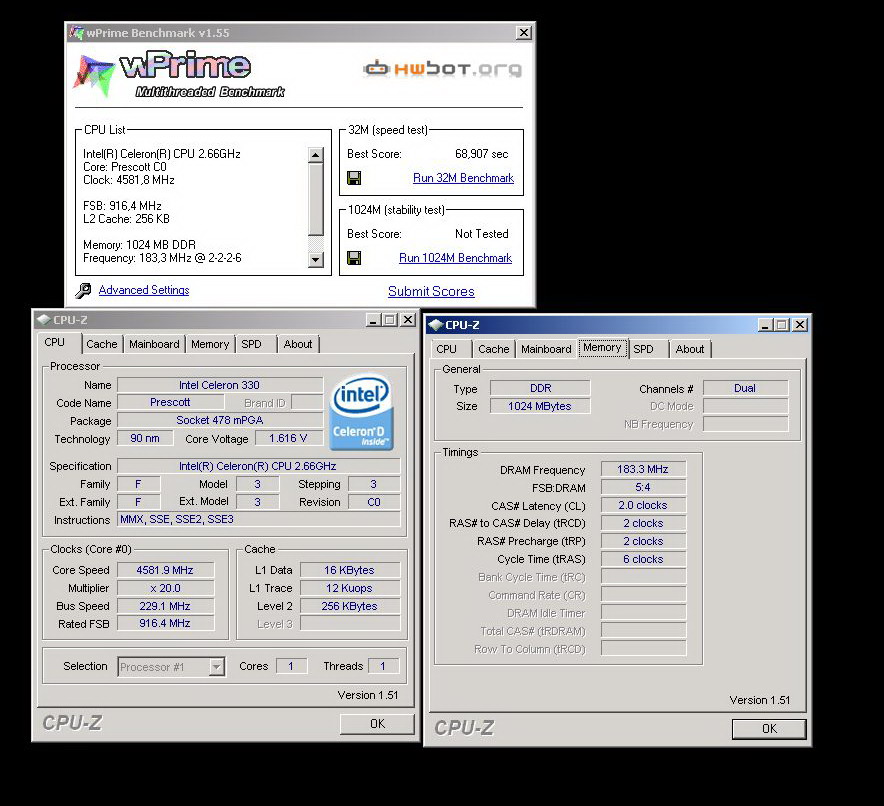Click the 32M best score '68,907 sec'

(481, 154)
